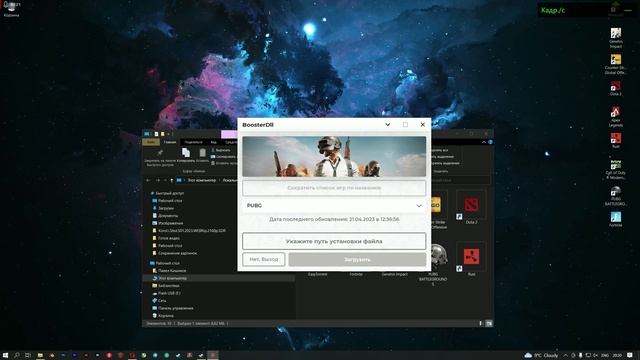Select the Apex Legends desktop shortcut
640x360 pixels.
(x=616, y=117)
